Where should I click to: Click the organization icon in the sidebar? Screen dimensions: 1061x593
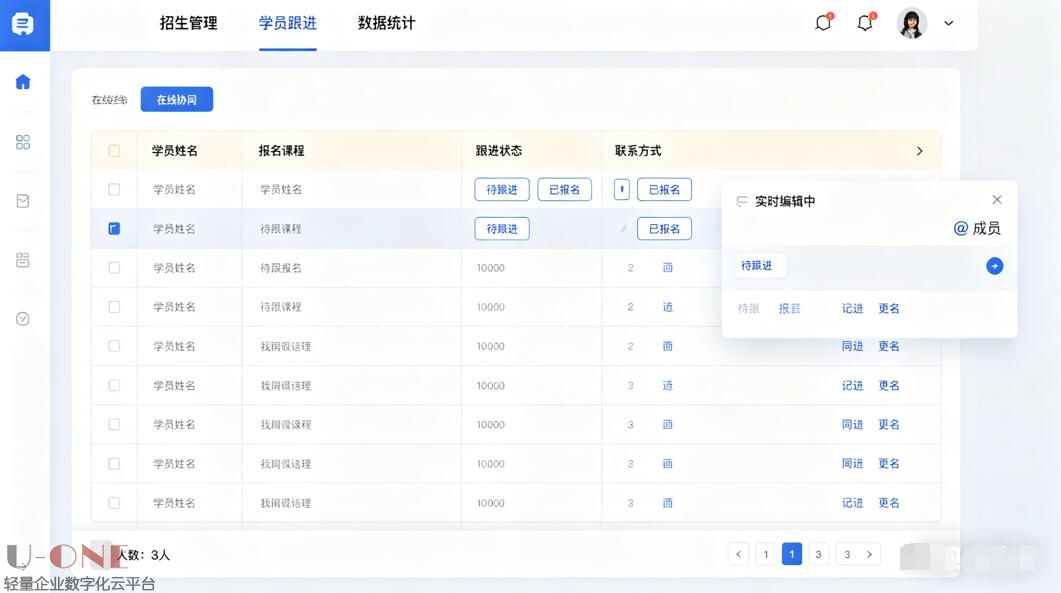click(x=23, y=259)
